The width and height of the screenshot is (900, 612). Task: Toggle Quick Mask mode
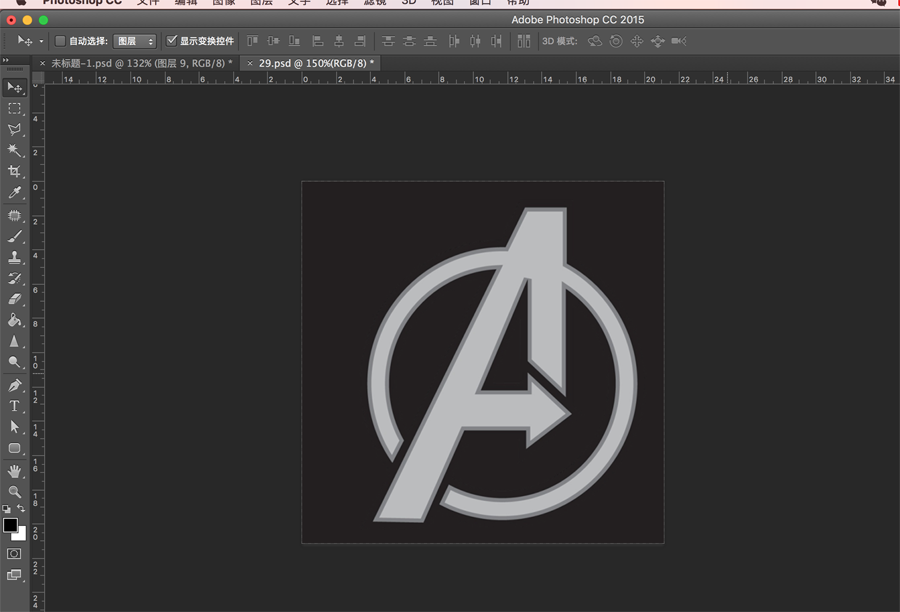[14, 553]
